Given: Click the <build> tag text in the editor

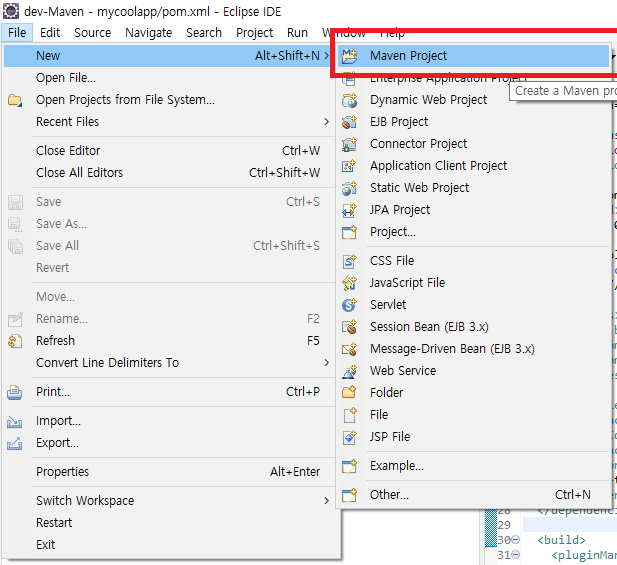Looking at the screenshot, I should (562, 540).
